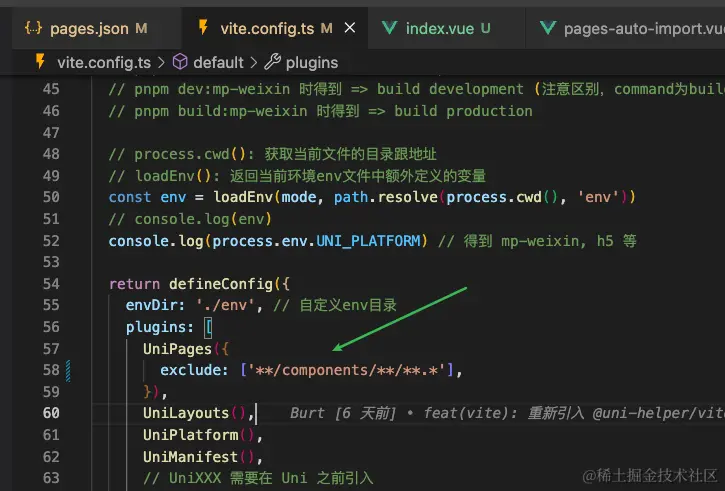Click the 'env' string on line 50
Screen dimensions: 725x491
598,197
